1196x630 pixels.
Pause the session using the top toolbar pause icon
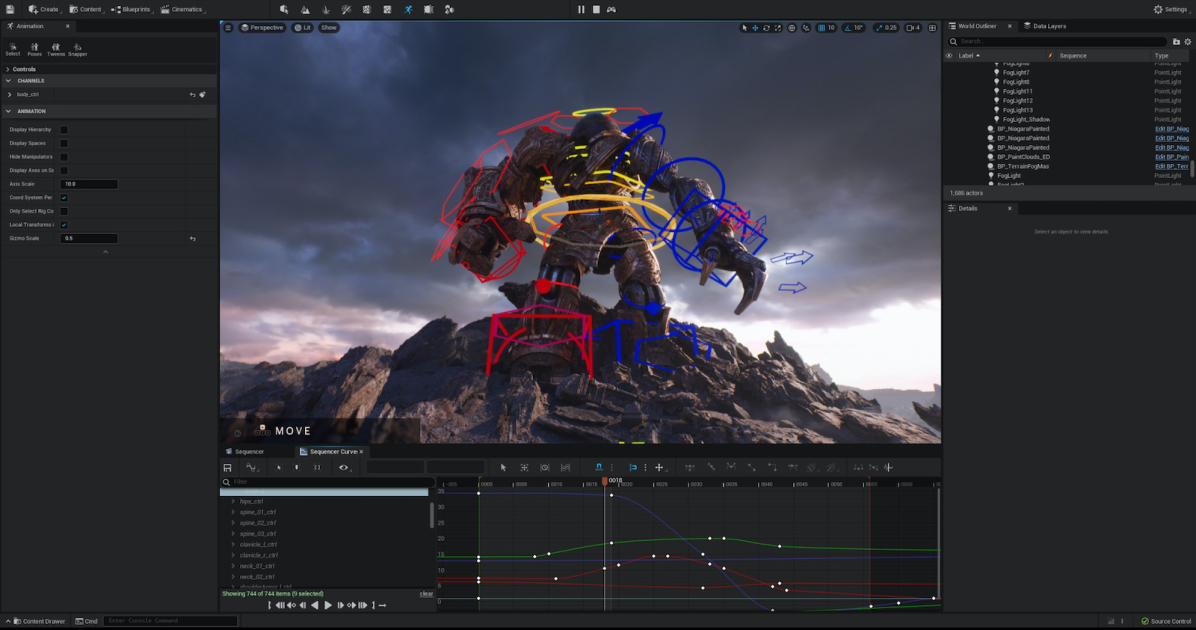(581, 9)
